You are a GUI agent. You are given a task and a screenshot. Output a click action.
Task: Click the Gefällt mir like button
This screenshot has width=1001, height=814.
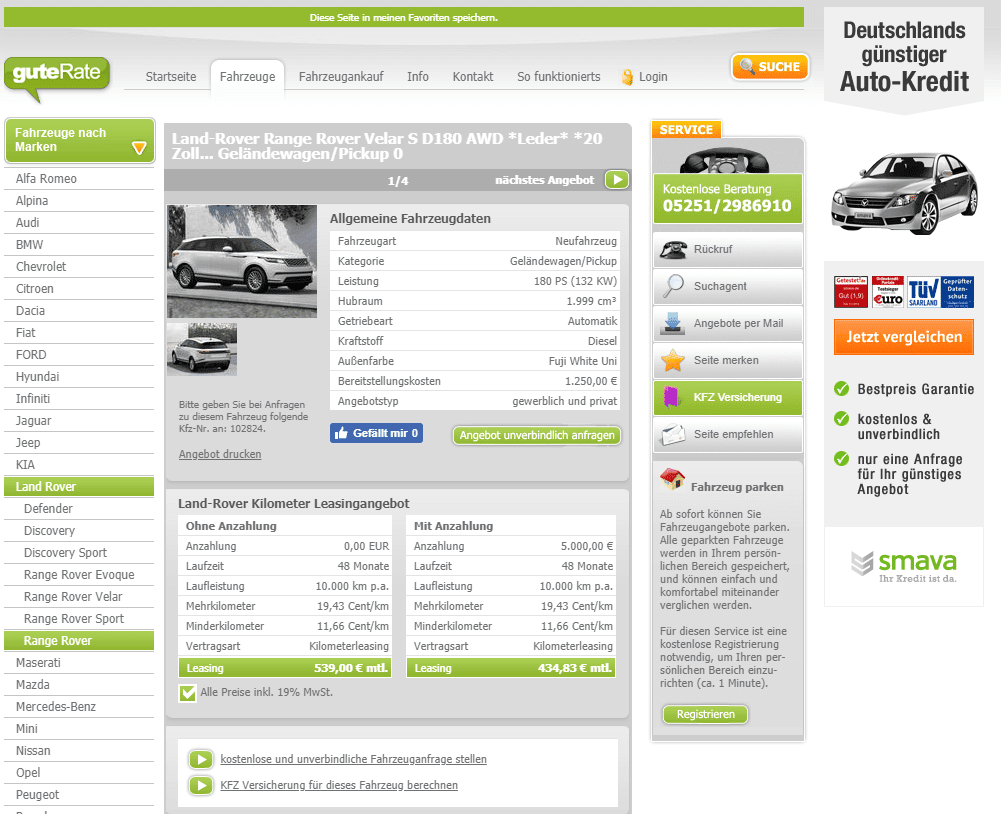click(x=376, y=433)
